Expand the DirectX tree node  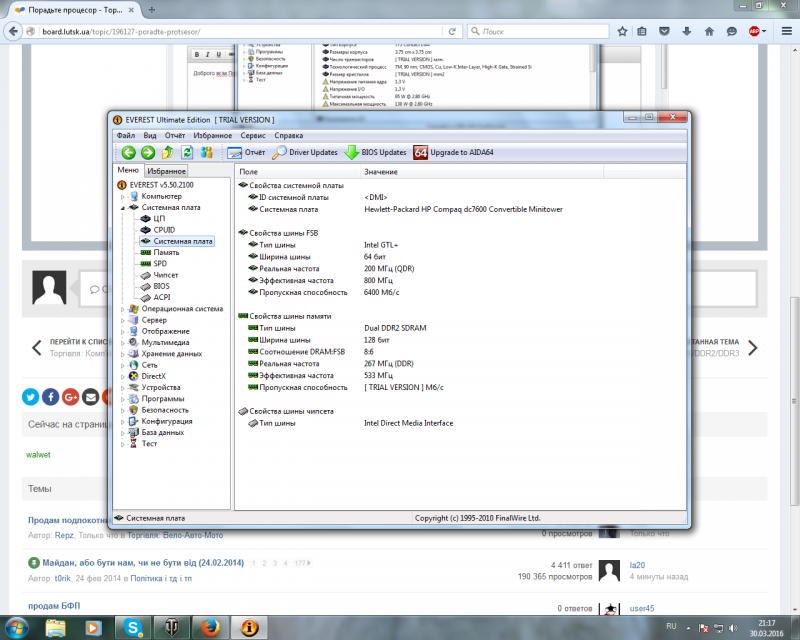click(x=124, y=376)
